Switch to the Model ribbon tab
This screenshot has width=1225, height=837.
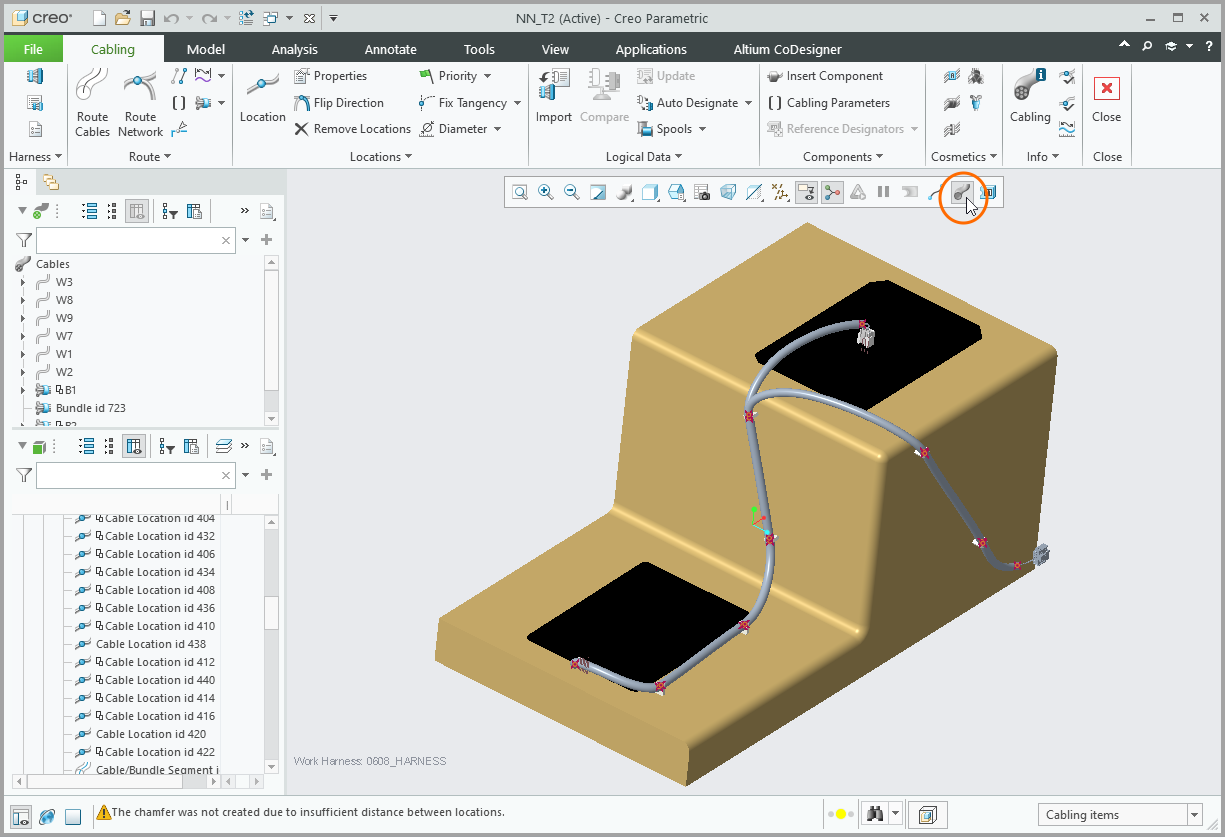pos(205,48)
